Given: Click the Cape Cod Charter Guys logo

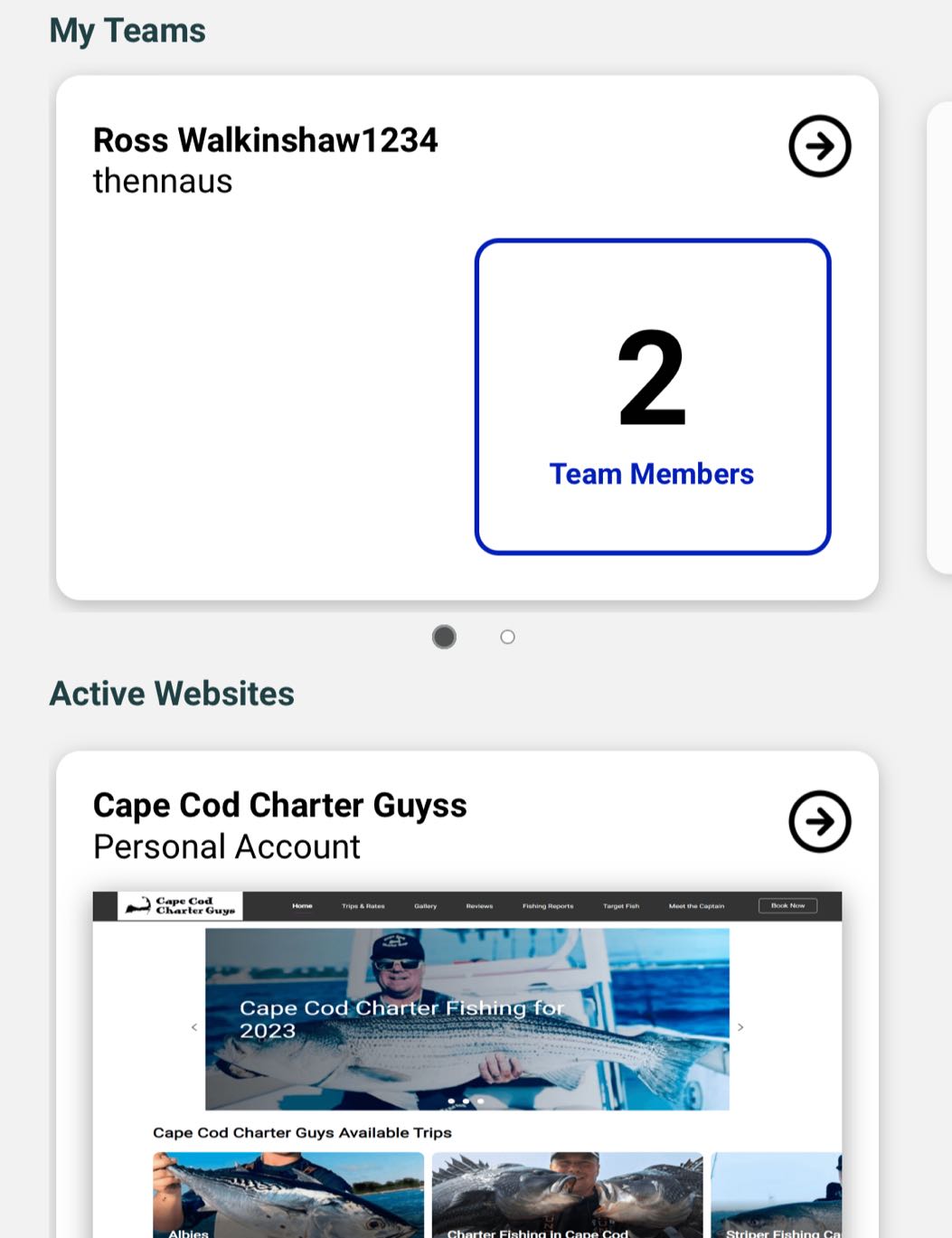Looking at the screenshot, I should pos(180,906).
